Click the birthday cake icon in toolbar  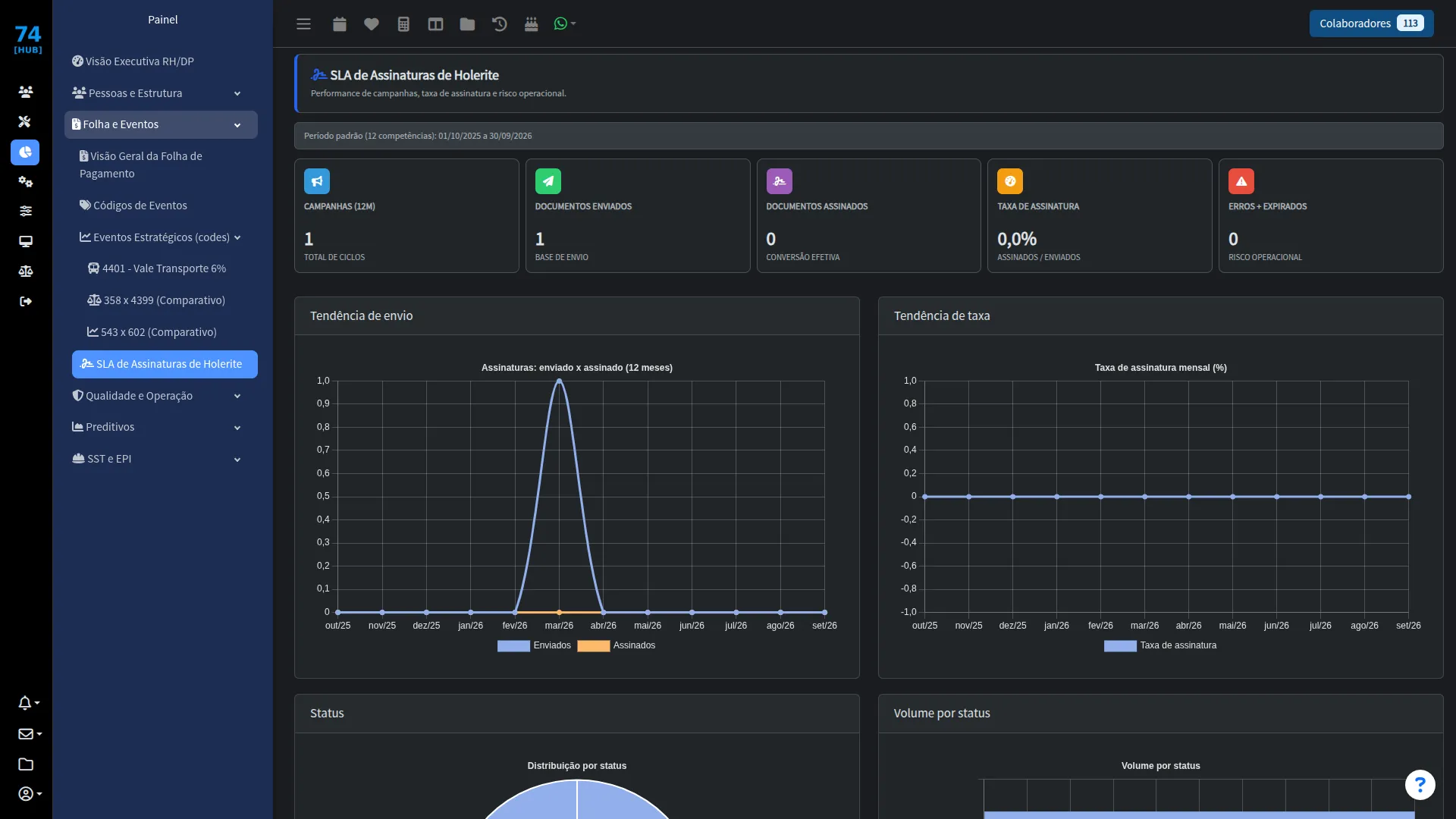(x=531, y=24)
